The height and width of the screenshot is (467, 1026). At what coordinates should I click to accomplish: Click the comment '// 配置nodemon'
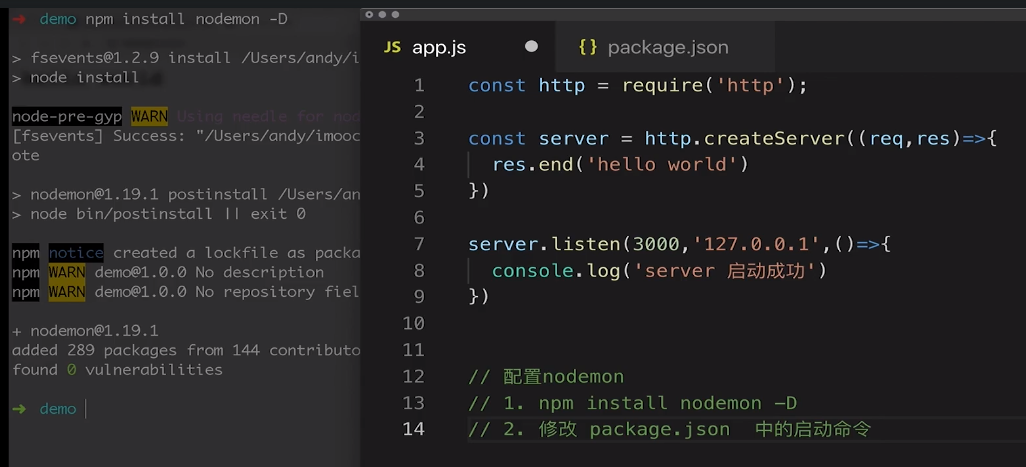pyautogui.click(x=546, y=377)
